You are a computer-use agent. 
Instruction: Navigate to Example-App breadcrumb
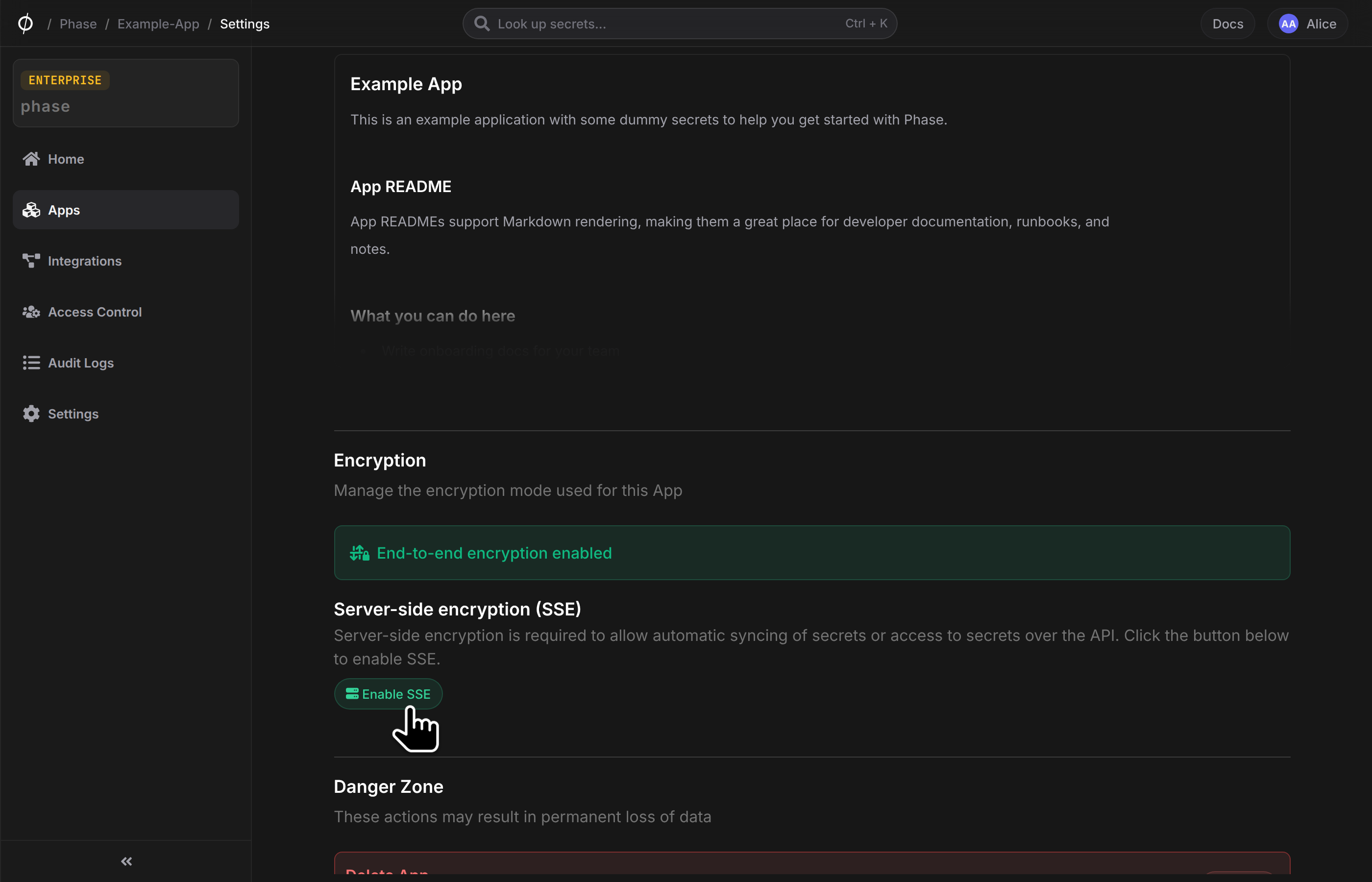point(158,24)
